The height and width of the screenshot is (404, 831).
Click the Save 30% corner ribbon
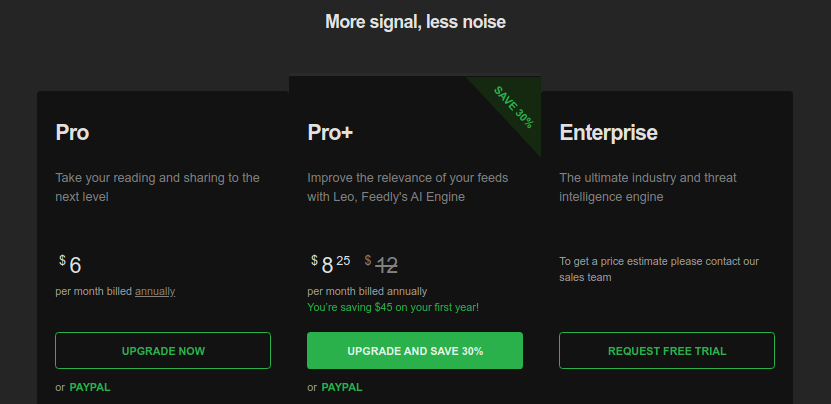coord(514,106)
